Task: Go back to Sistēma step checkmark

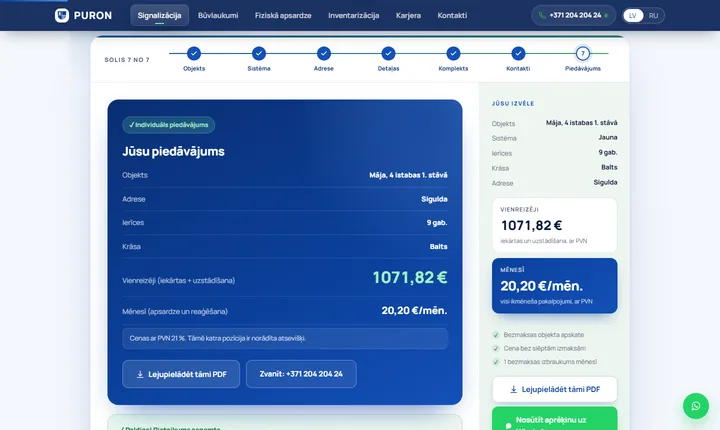Action: (x=259, y=53)
